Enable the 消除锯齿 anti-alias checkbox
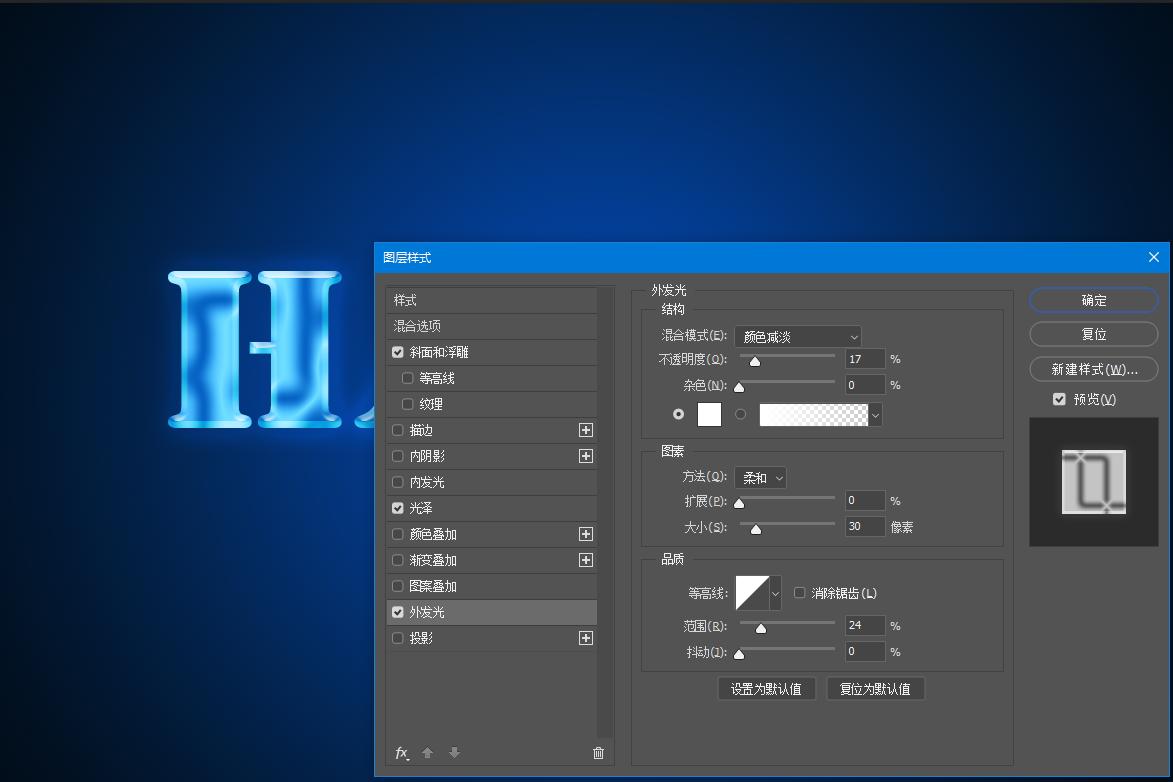This screenshot has height=782, width=1173. tap(799, 592)
